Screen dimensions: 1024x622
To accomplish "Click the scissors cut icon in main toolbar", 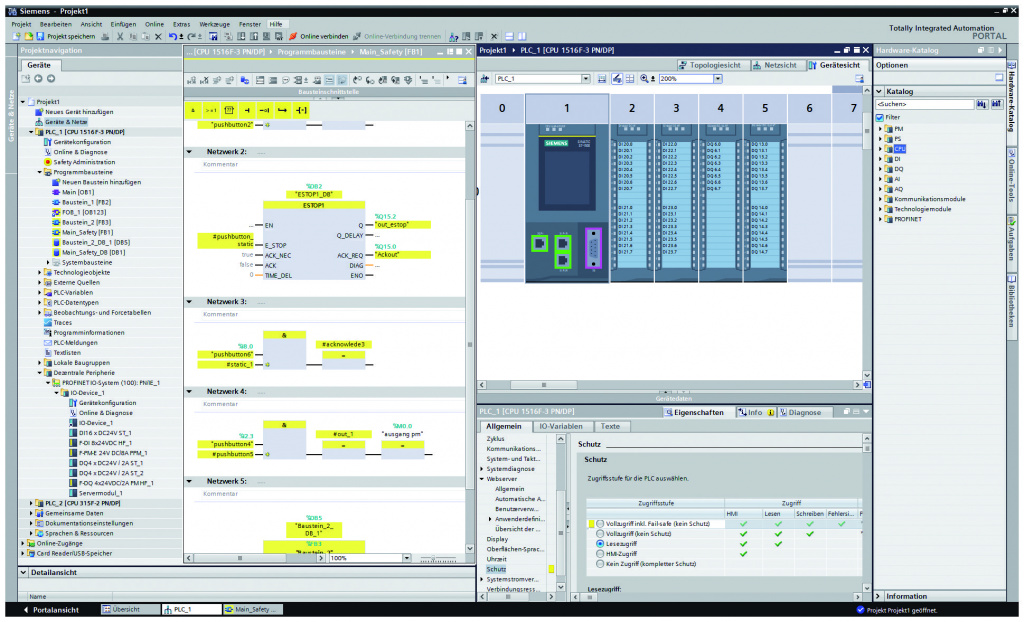I will coord(120,37).
